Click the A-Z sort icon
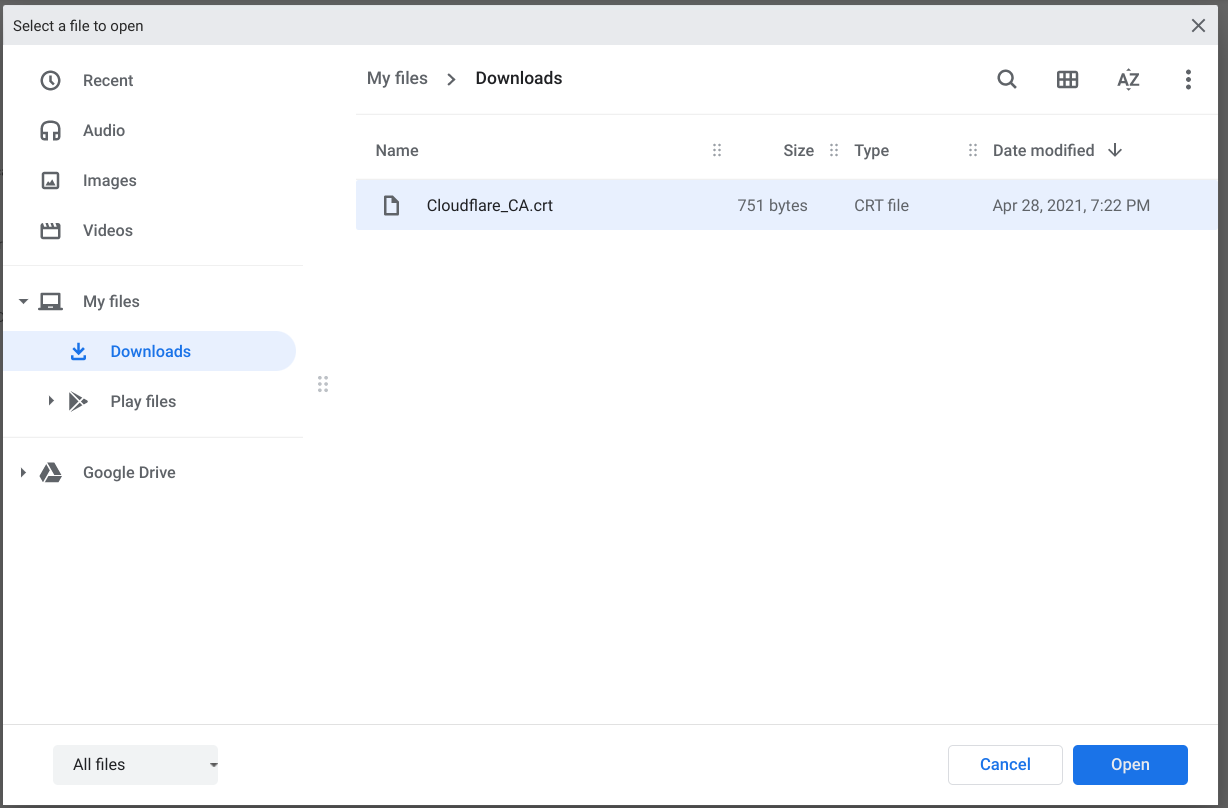The width and height of the screenshot is (1228, 808). click(1128, 79)
